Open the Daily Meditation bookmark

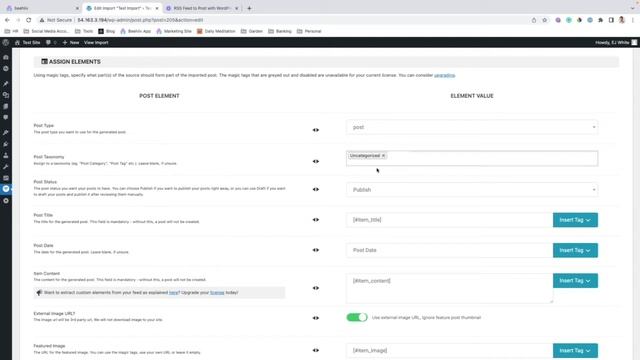216,31
